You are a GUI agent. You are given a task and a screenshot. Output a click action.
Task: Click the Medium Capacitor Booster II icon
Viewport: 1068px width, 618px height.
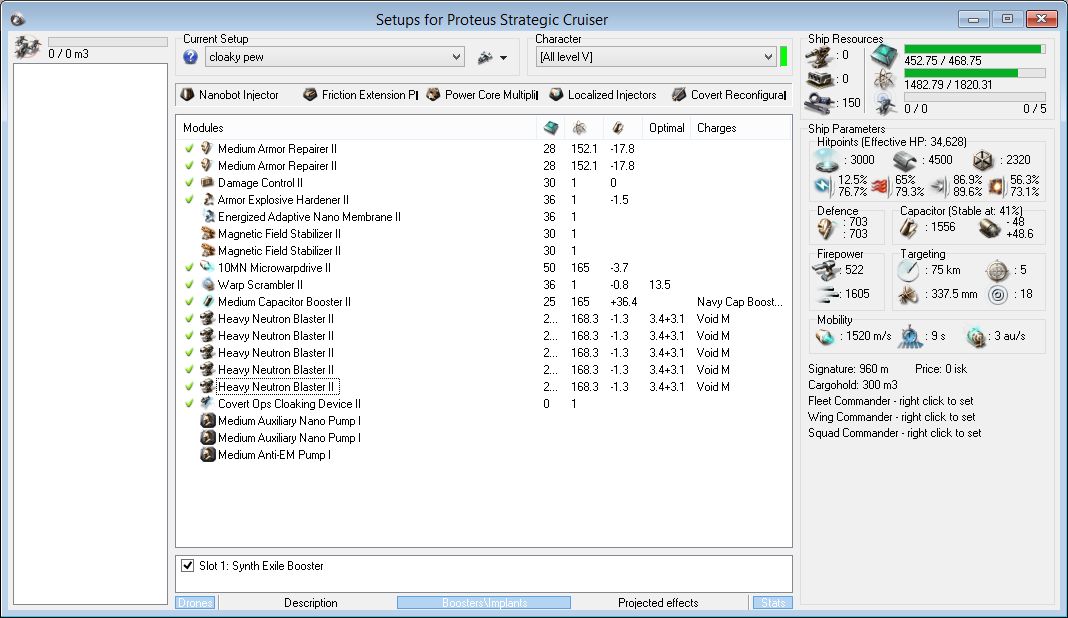click(x=208, y=302)
